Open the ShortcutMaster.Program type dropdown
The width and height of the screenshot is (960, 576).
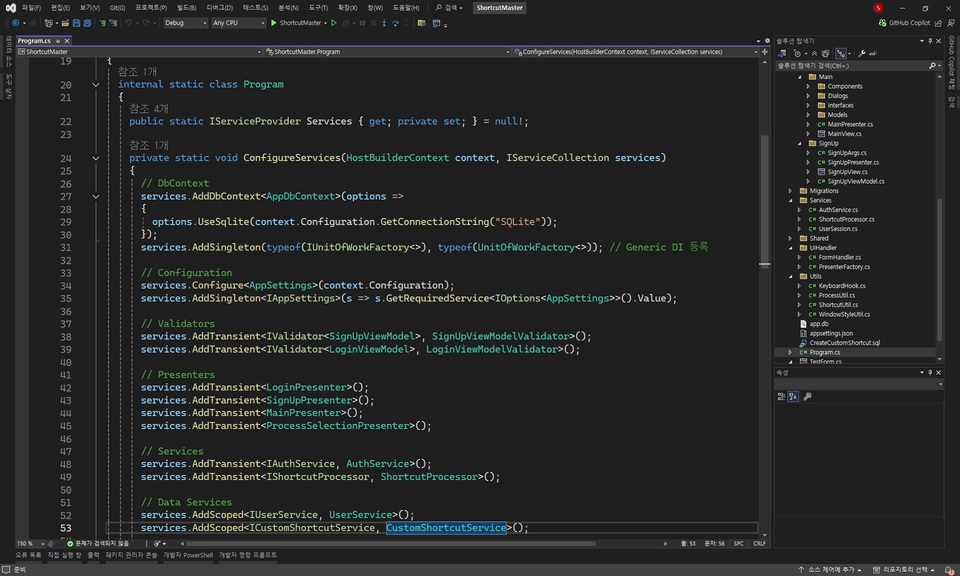pyautogui.click(x=387, y=52)
